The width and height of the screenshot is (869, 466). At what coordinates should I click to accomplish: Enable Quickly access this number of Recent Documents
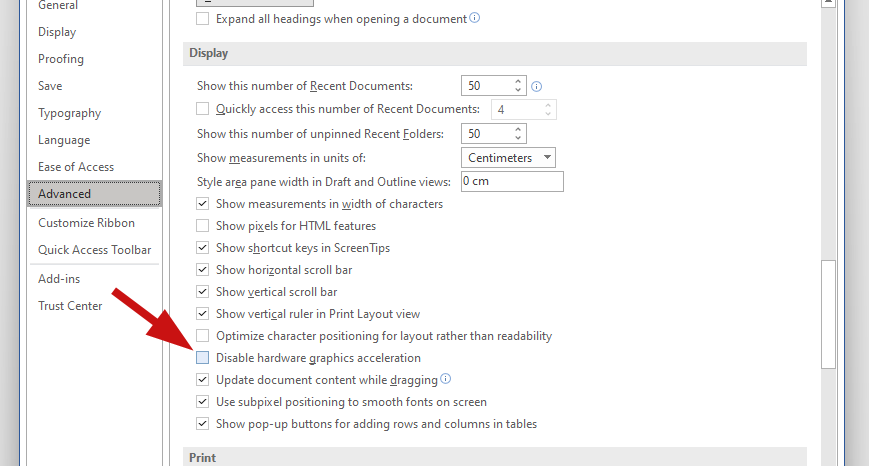coord(202,109)
